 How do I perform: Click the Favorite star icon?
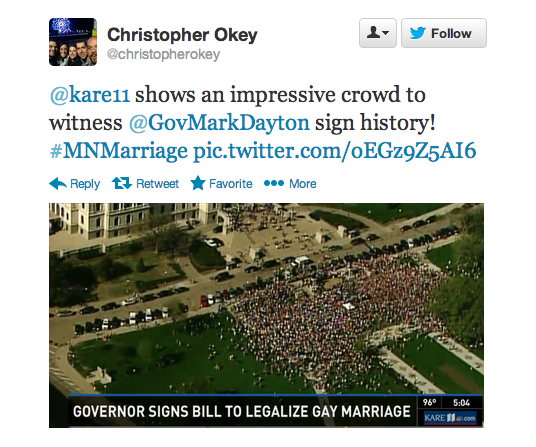(x=198, y=183)
